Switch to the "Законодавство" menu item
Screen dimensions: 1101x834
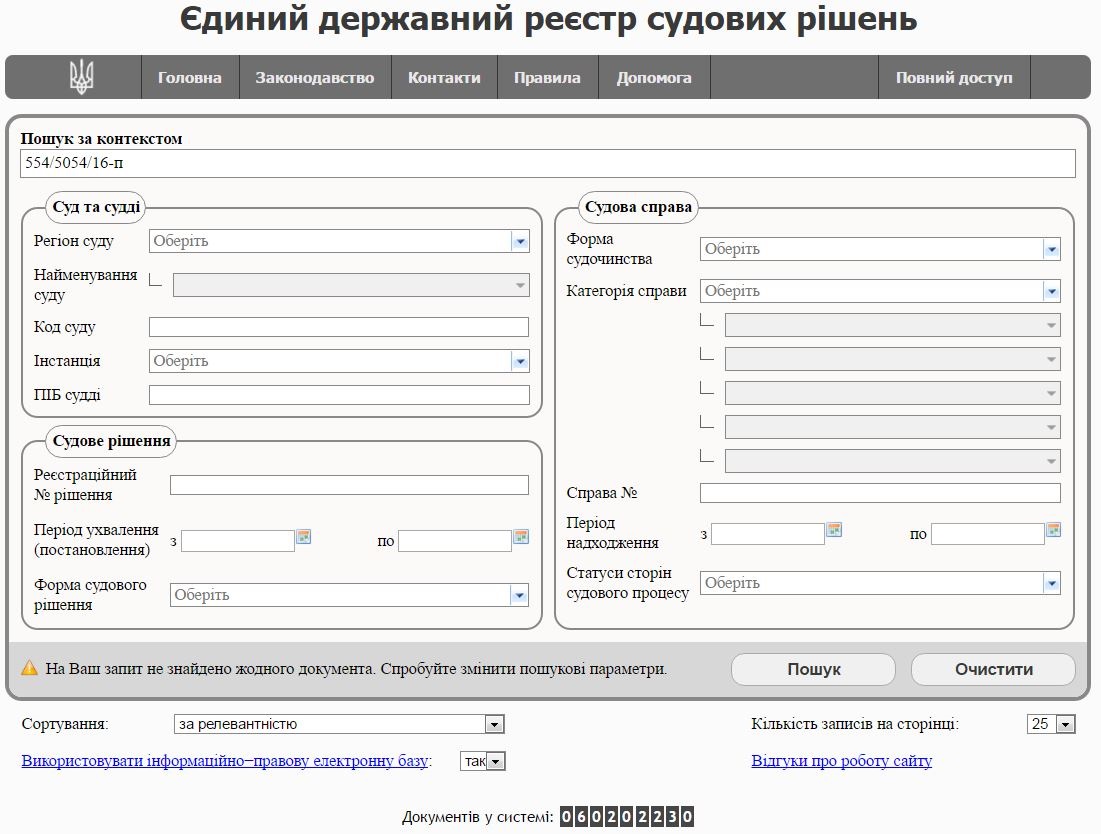(x=315, y=76)
